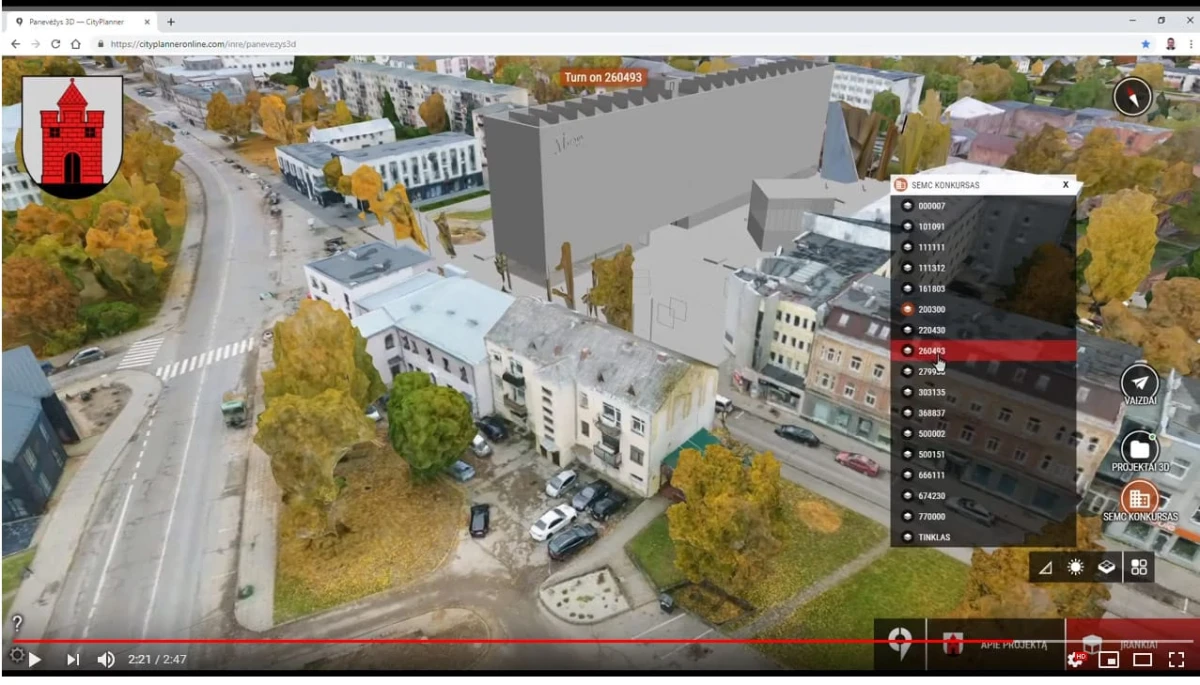This screenshot has width=1200, height=685.
Task: Open the four-squares grid menu
Action: pos(1139,567)
